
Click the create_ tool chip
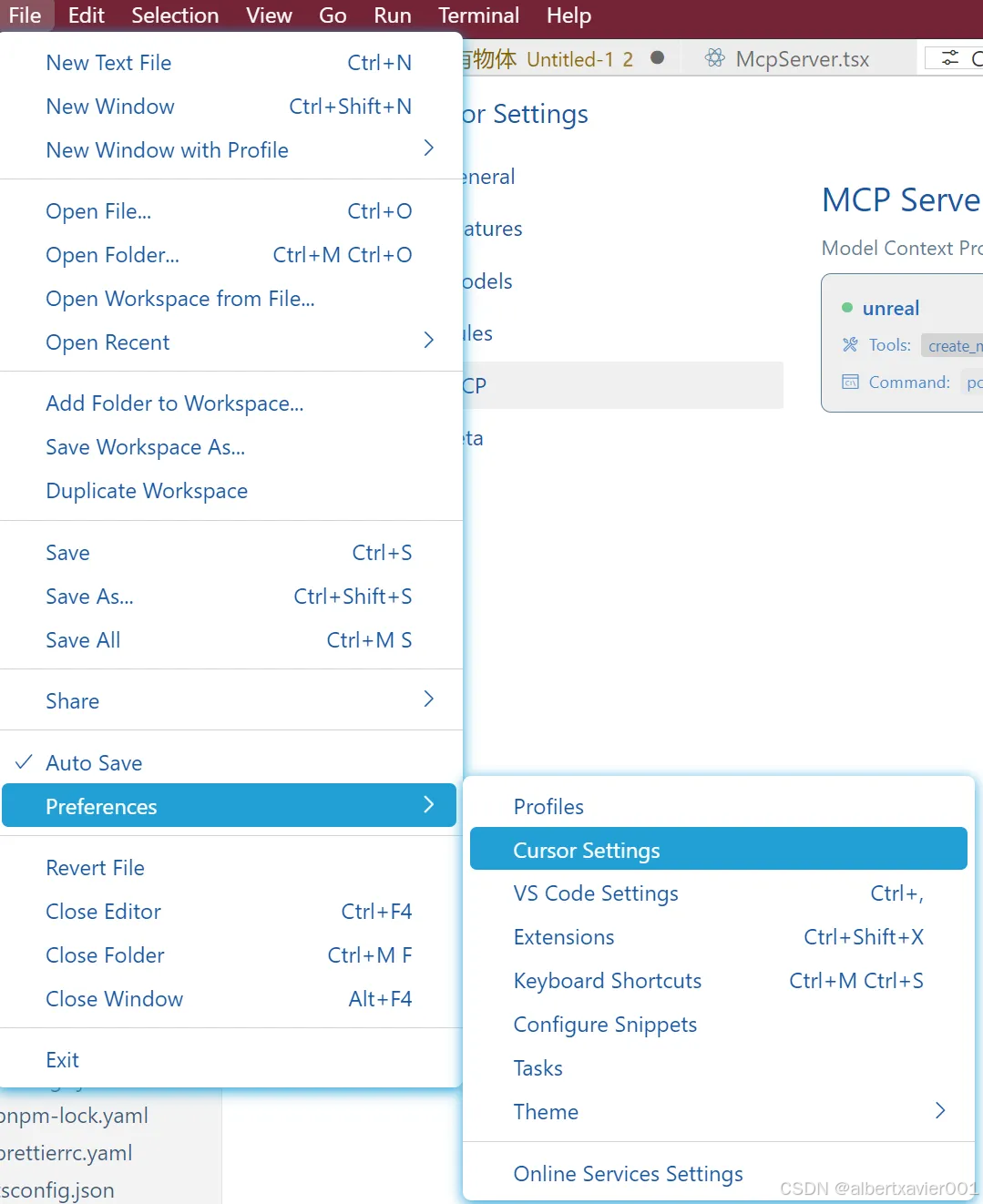click(953, 346)
